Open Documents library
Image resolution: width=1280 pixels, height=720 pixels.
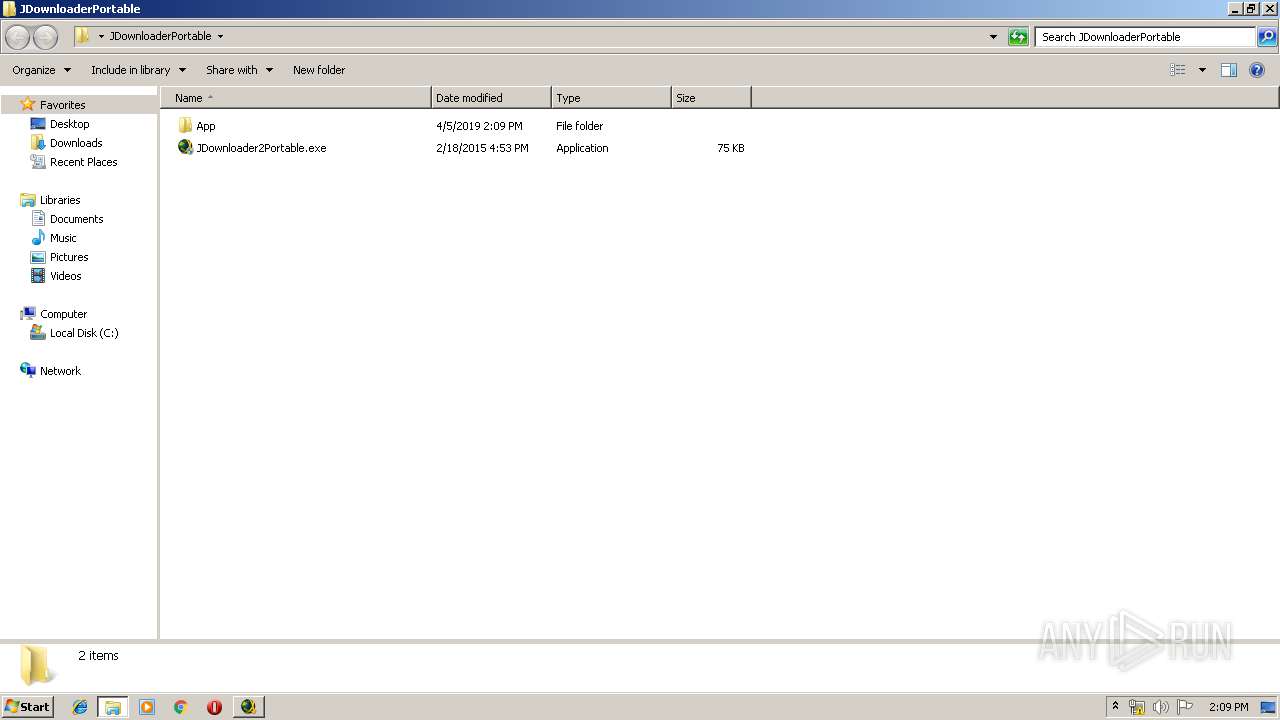click(76, 219)
